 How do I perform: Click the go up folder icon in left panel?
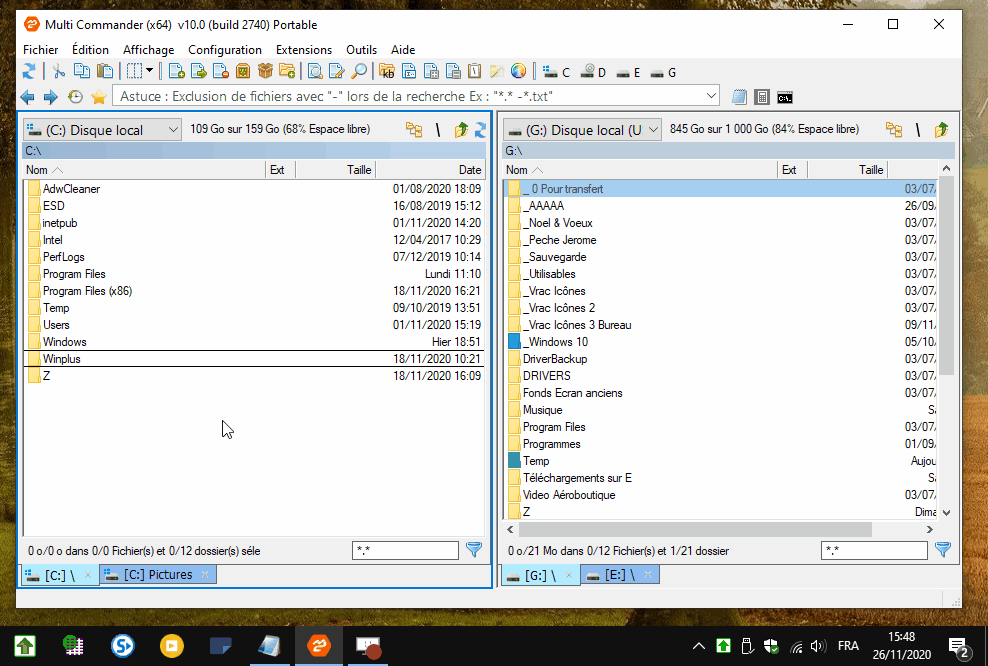pos(461,130)
